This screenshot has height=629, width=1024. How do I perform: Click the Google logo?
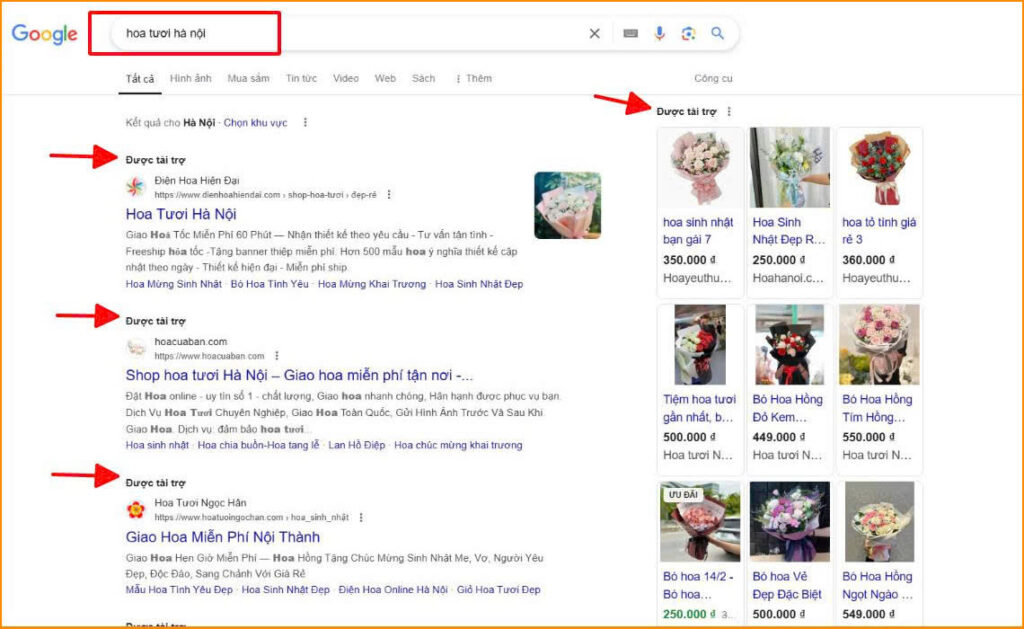click(44, 34)
